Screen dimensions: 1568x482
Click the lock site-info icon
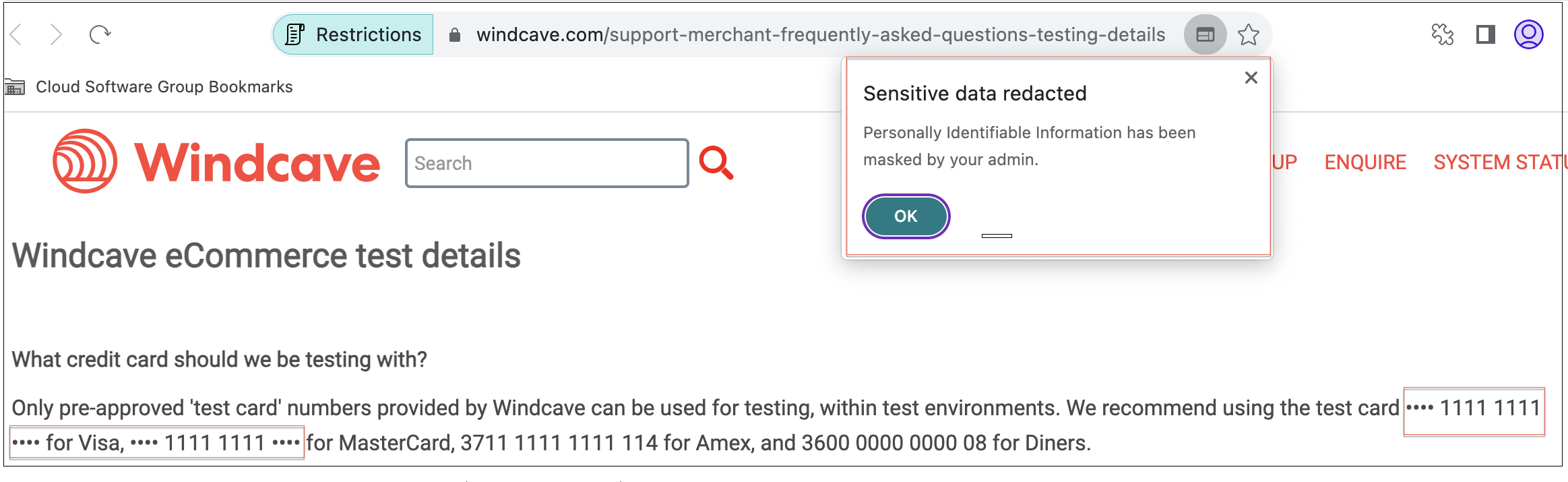(x=455, y=35)
